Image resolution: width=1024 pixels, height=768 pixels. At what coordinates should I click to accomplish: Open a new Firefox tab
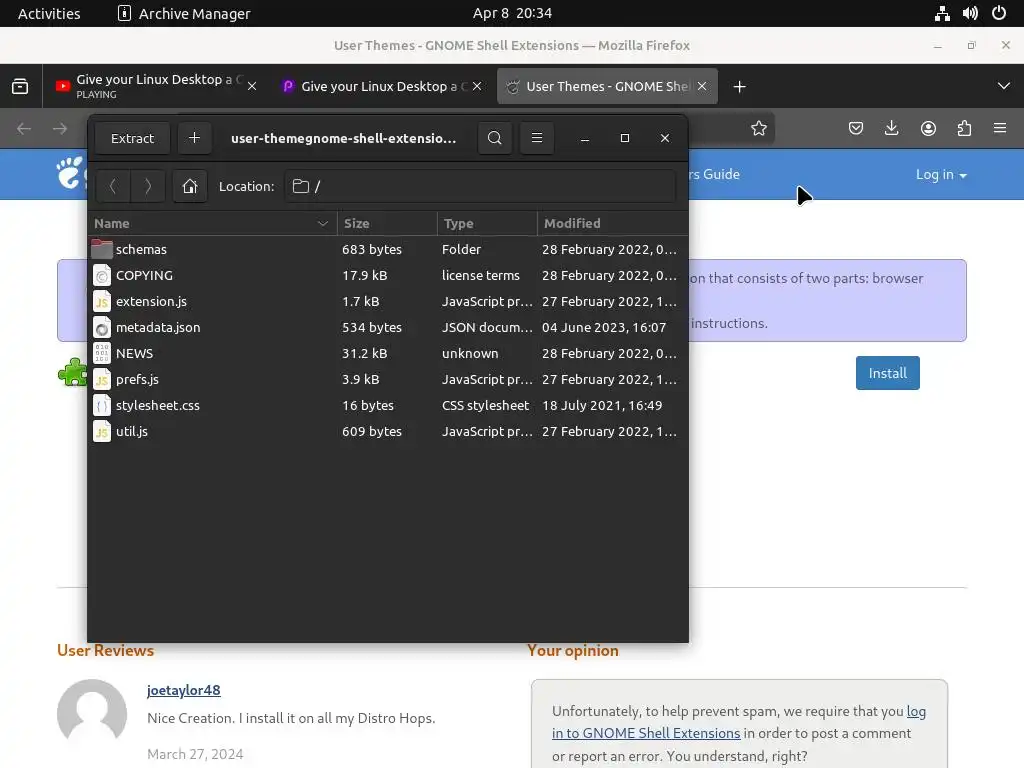click(x=739, y=86)
